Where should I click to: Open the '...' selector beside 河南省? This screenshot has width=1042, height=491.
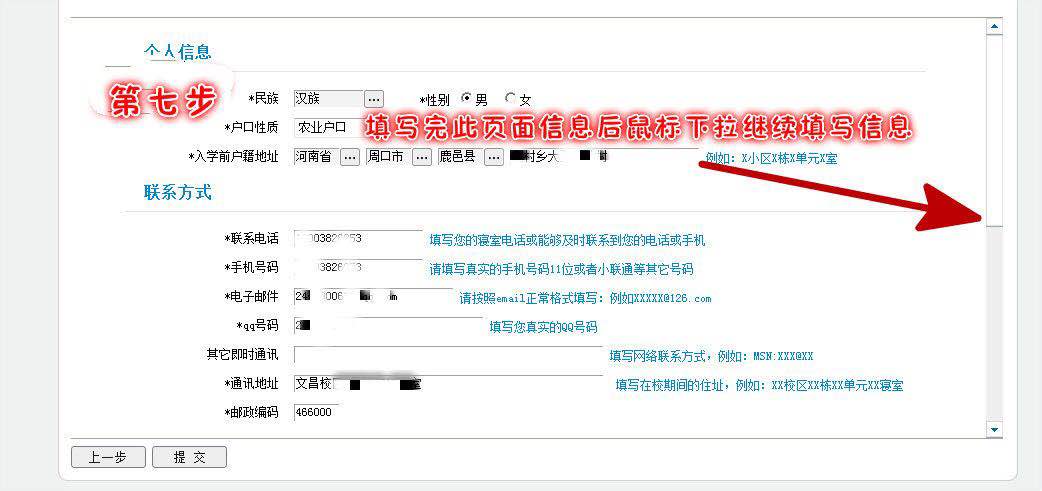pyautogui.click(x=350, y=157)
